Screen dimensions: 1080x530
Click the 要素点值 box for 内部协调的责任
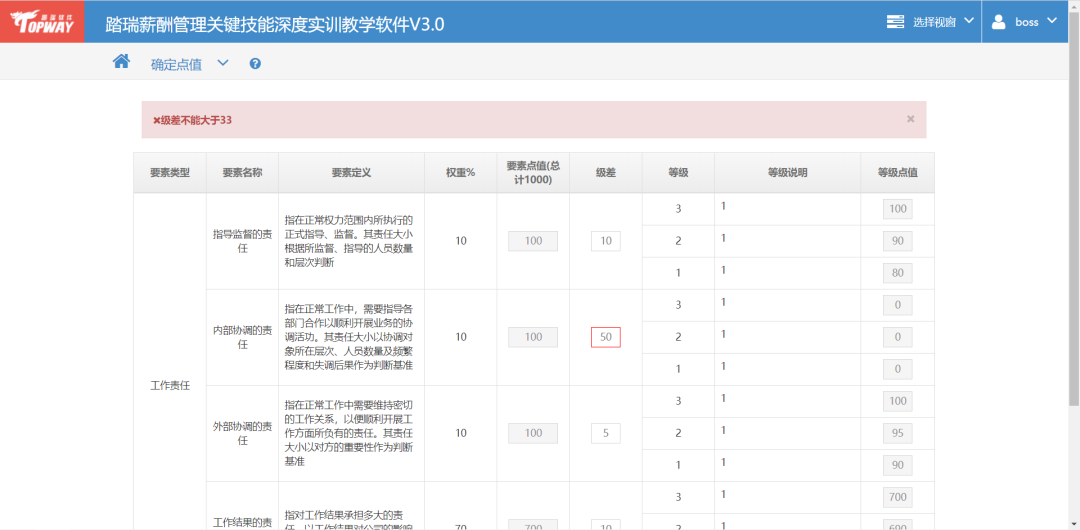click(x=533, y=337)
